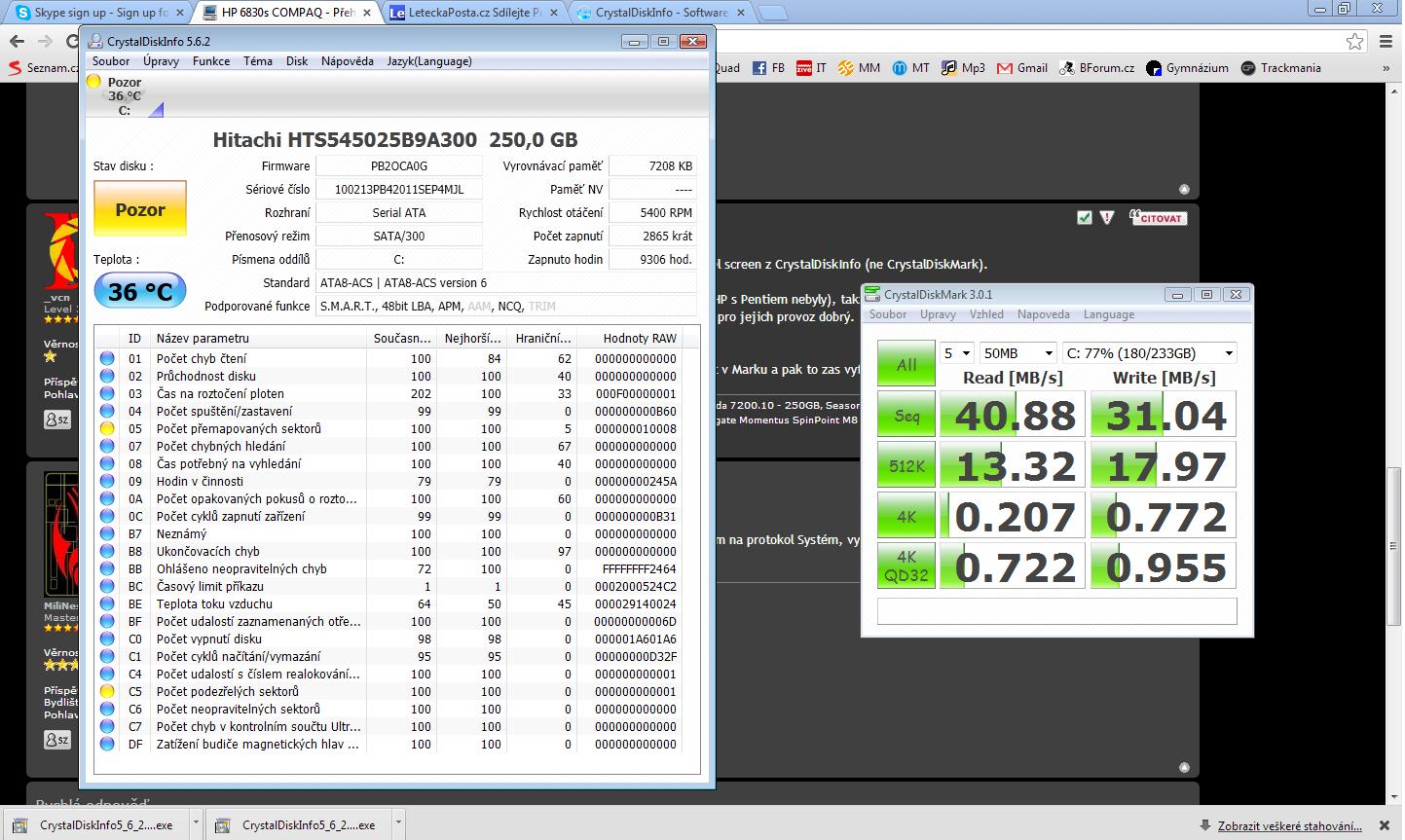This screenshot has height=840, width=1405.
Task: Click status dot for Časový limit příkazu
Action: point(107,586)
